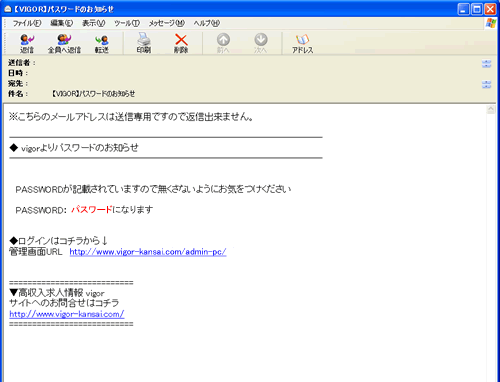Viewport: 500px width, 382px height.
Task: Open the admin-pc login URL link
Action: click(148, 252)
